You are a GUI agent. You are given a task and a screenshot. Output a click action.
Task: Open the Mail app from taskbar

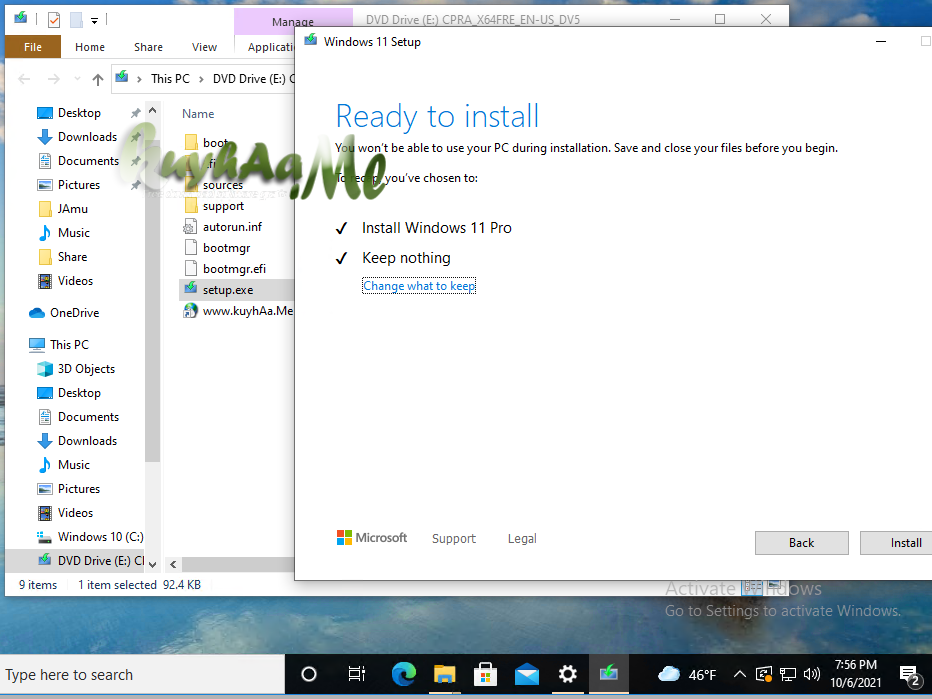[527, 674]
